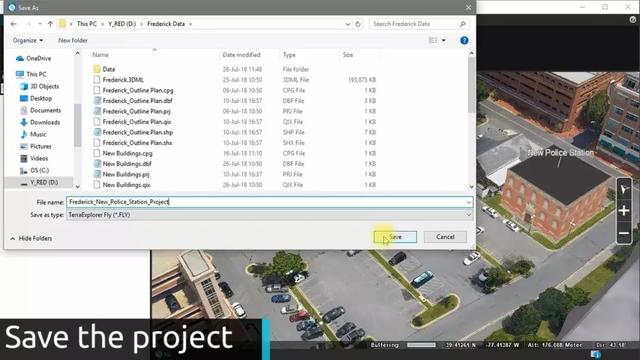Go up one folder level arrow

tap(50, 24)
